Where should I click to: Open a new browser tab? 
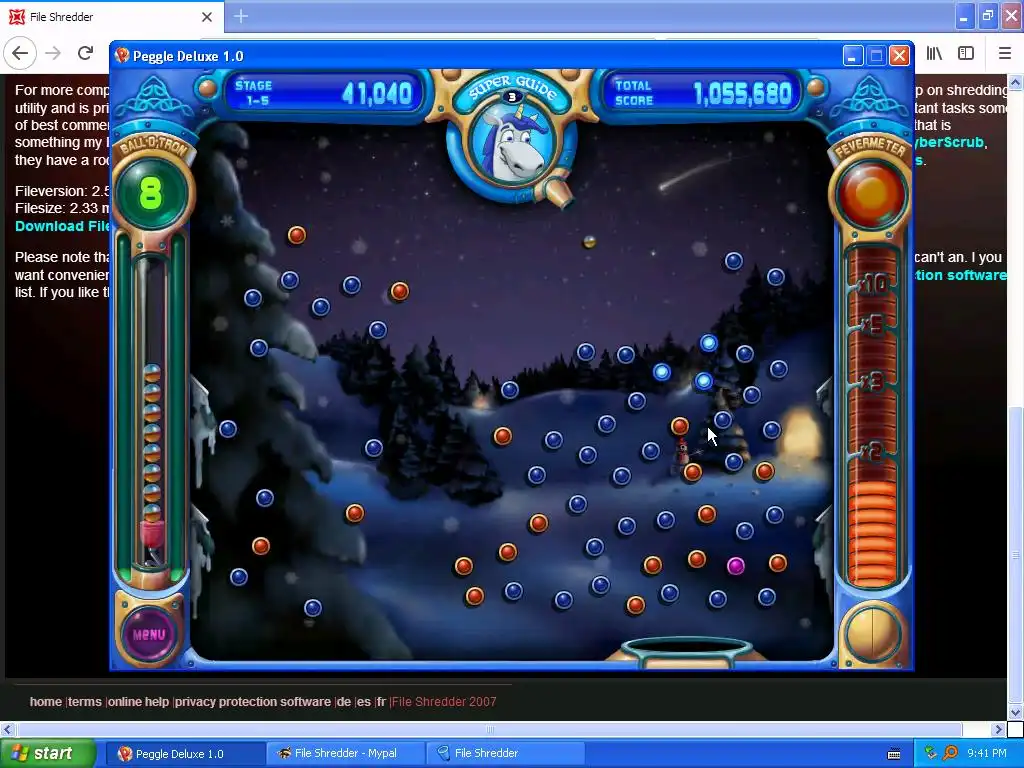pyautogui.click(x=240, y=16)
